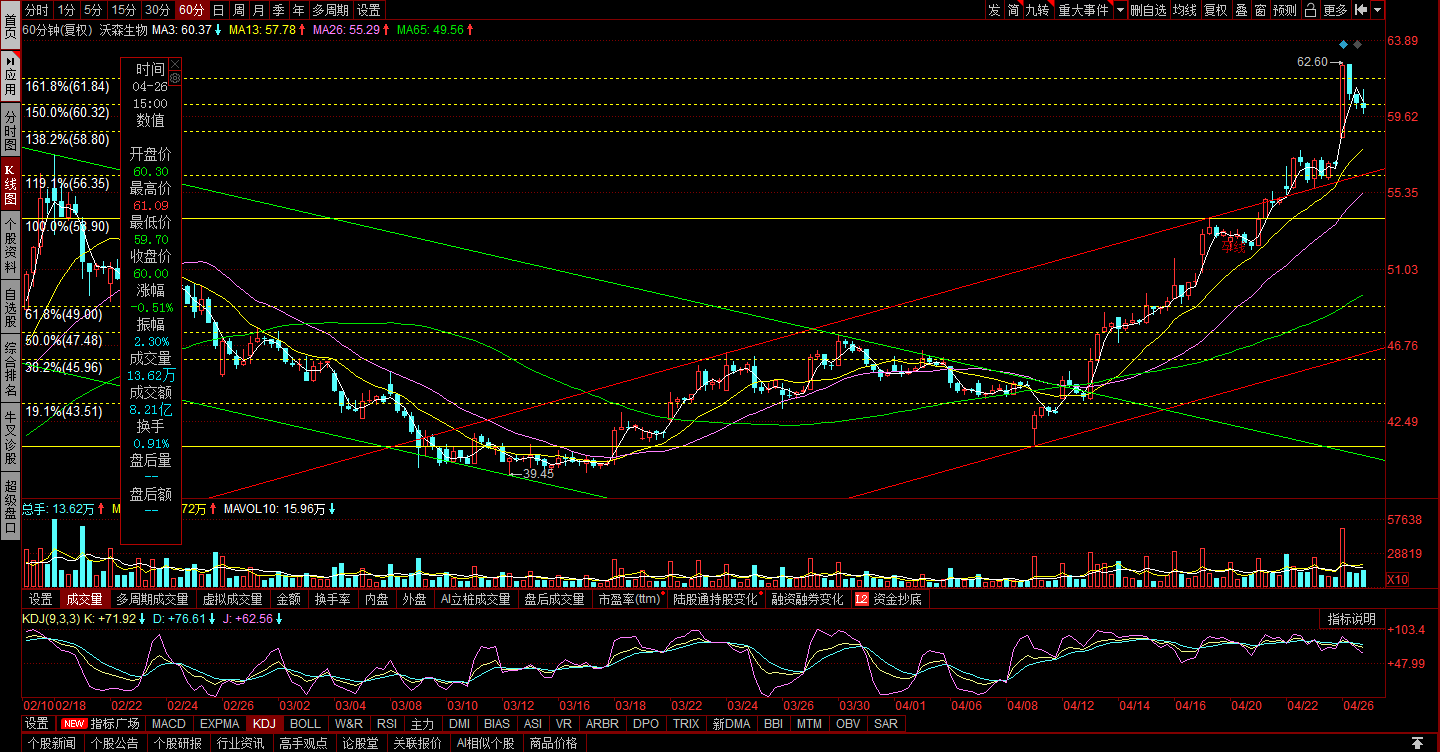Image resolution: width=1440 pixels, height=752 pixels.
Task: Toggle 均线 moving averages
Action: [1185, 10]
